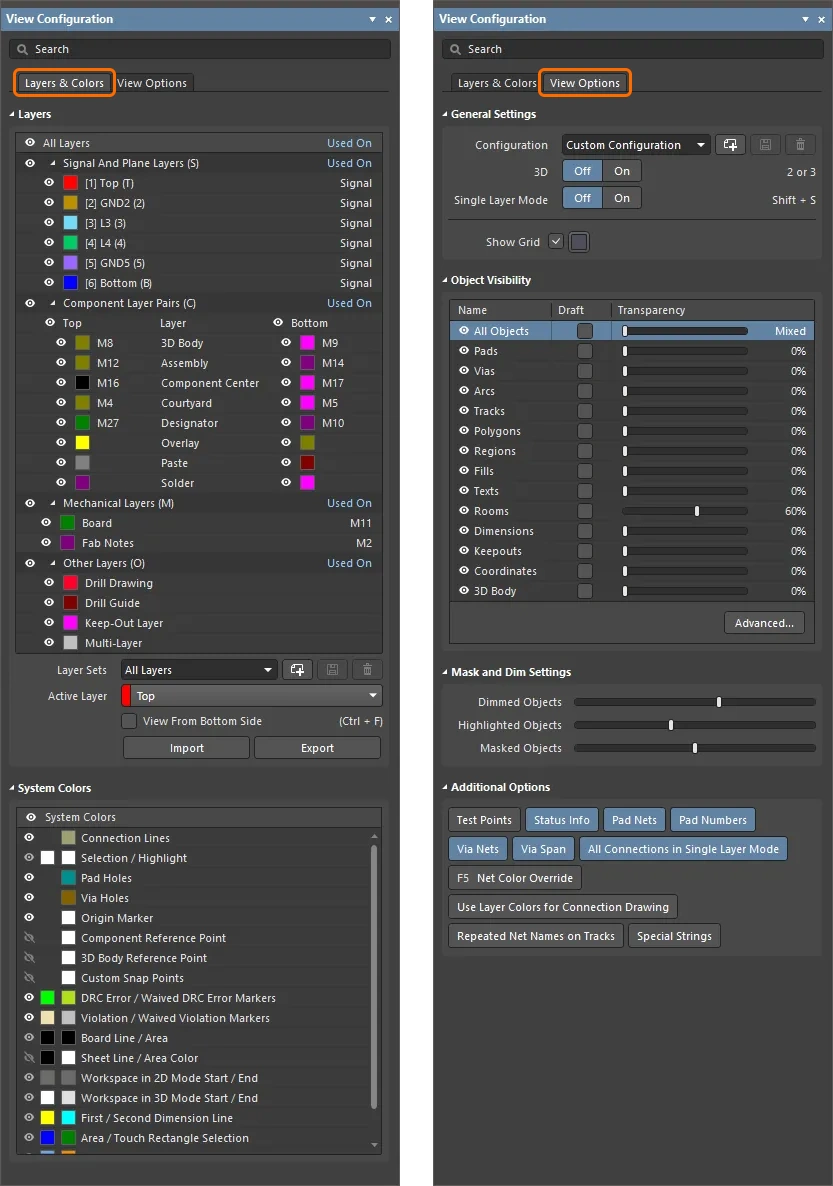Click grid color swatch beside Show Grid
The height and width of the screenshot is (1186, 833).
pos(579,242)
